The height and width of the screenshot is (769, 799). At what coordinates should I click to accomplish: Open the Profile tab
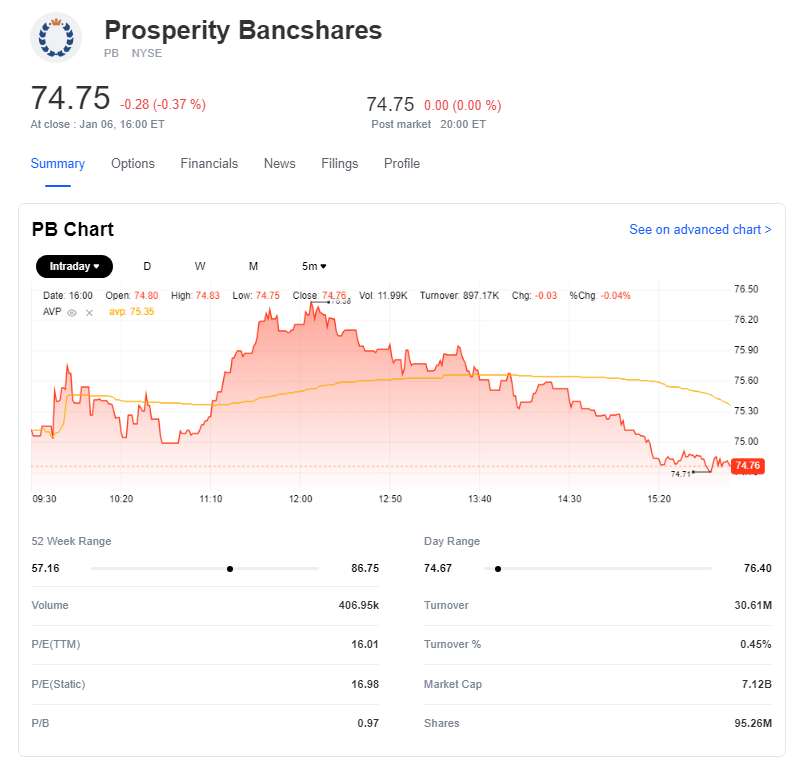[402, 164]
